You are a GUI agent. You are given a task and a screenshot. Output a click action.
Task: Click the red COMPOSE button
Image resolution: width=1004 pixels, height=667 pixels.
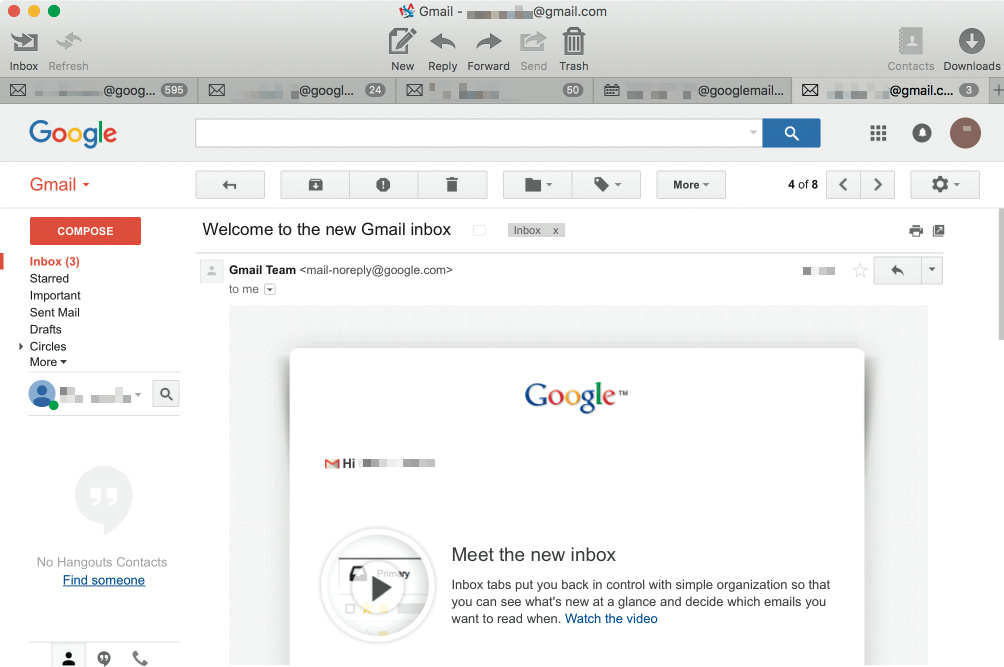(85, 231)
